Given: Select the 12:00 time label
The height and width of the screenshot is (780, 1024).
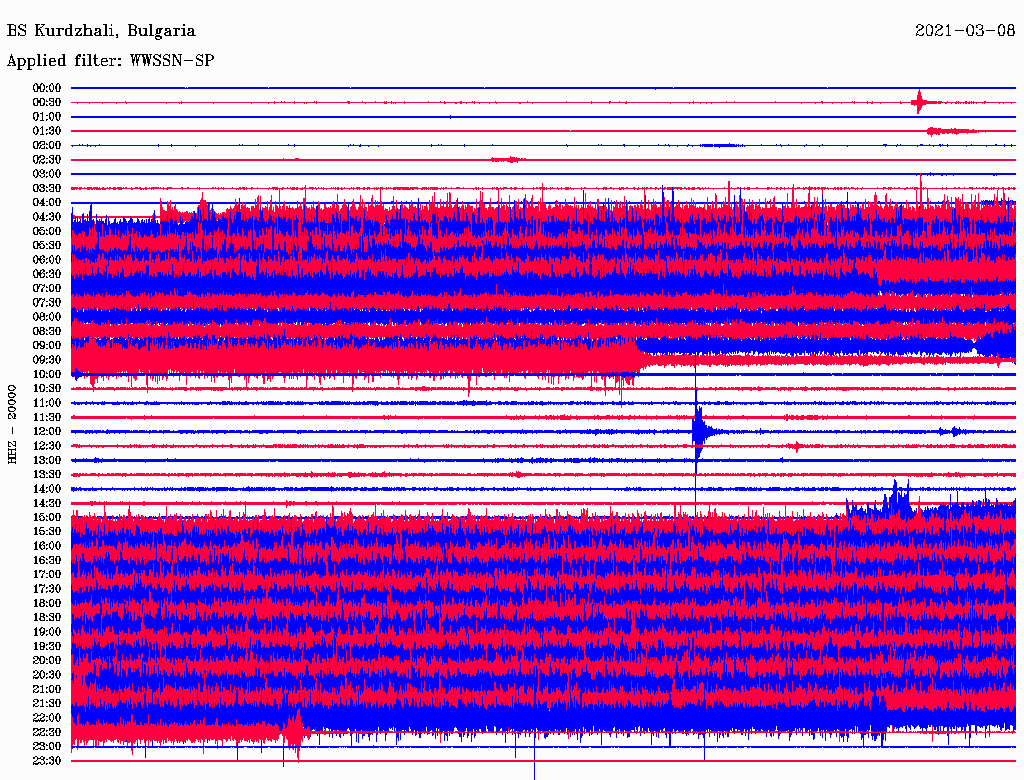Looking at the screenshot, I should click(47, 432).
